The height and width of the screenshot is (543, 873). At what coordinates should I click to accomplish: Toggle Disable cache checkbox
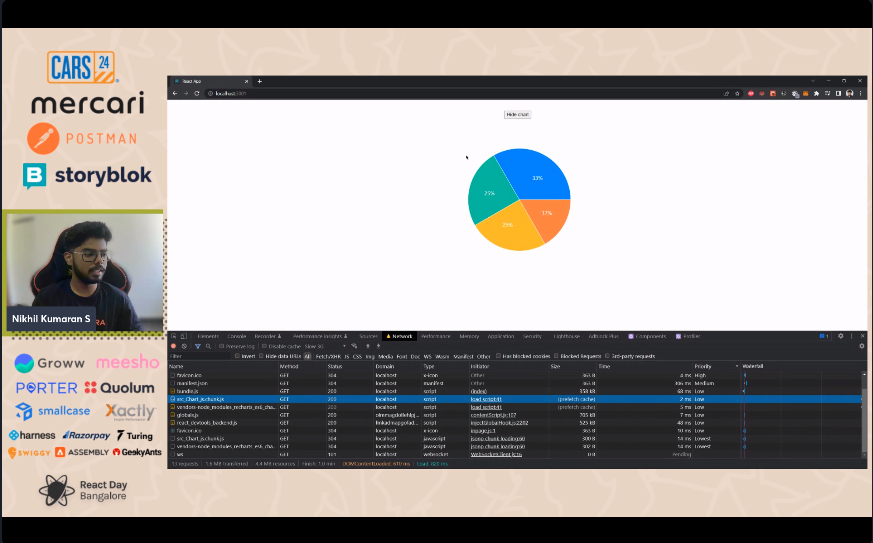264,346
